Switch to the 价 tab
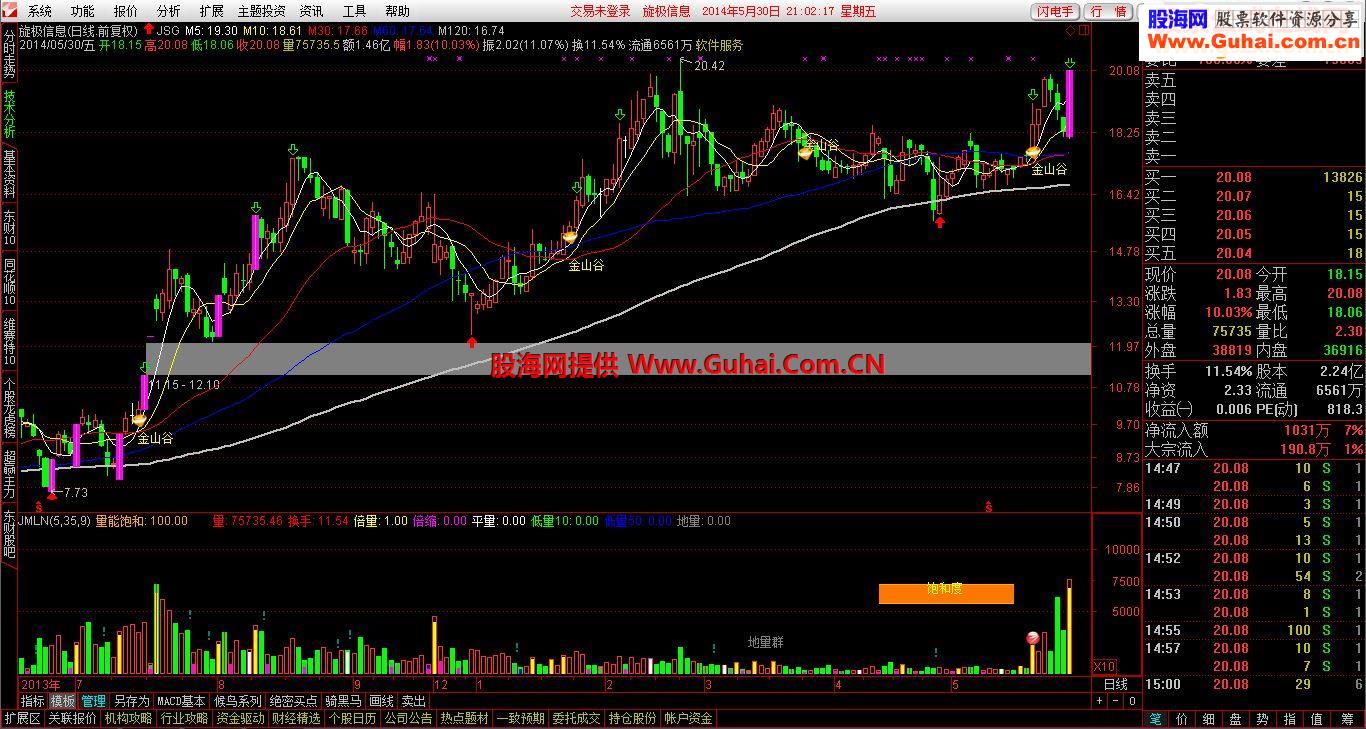1366x729 pixels. click(1182, 719)
